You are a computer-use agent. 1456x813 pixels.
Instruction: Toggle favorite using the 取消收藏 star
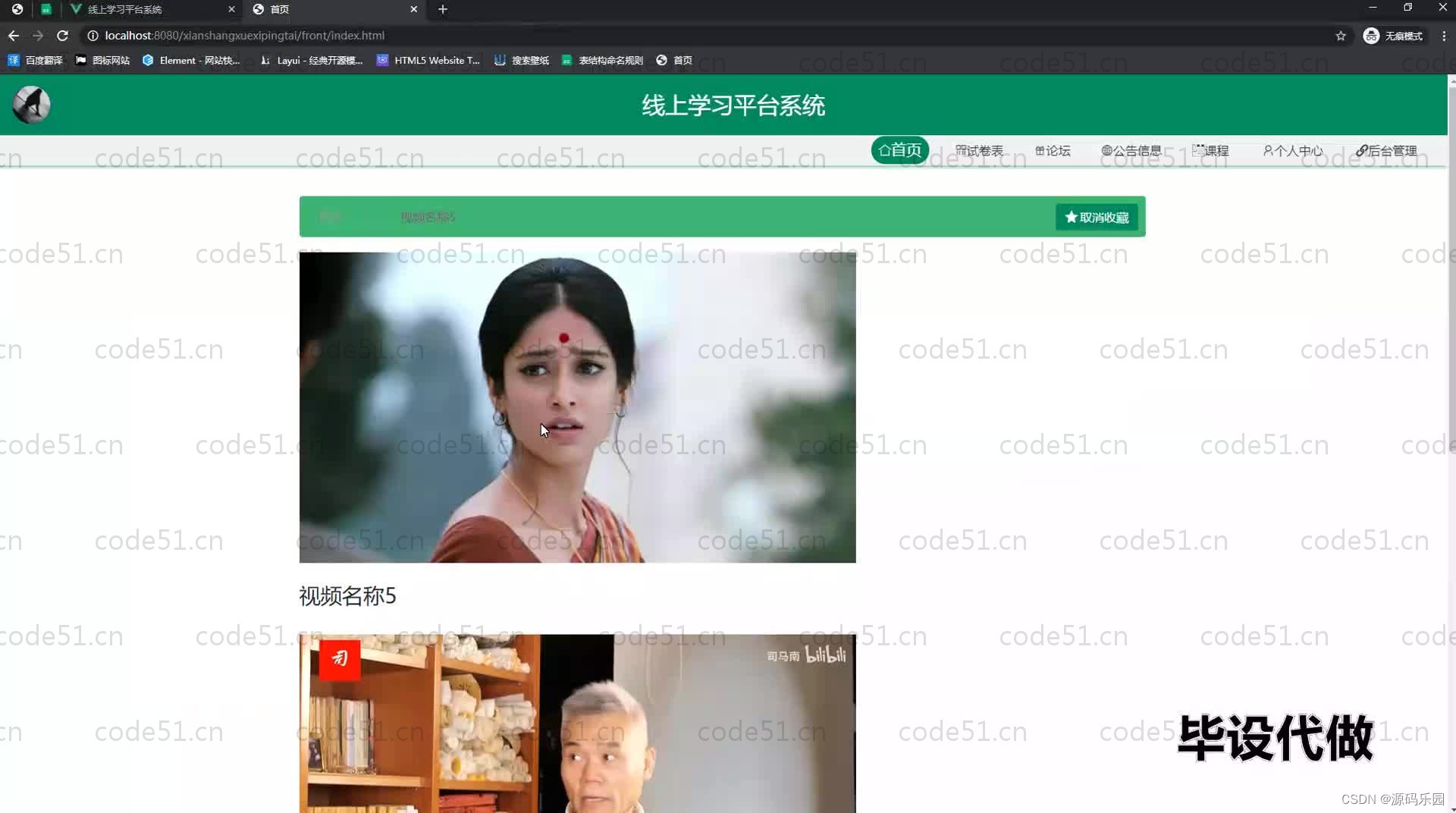pyautogui.click(x=1071, y=217)
